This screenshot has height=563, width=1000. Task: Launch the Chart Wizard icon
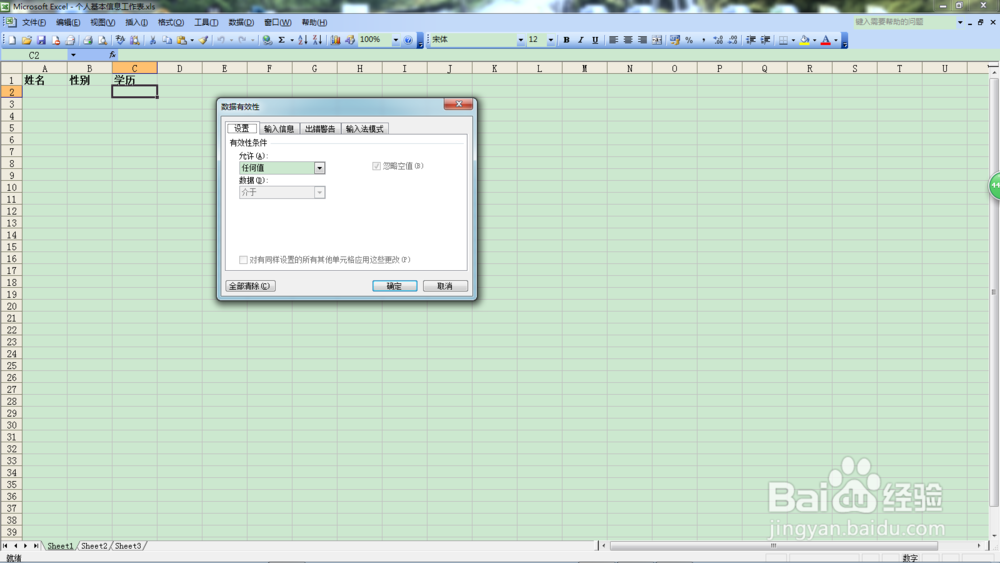(335, 40)
